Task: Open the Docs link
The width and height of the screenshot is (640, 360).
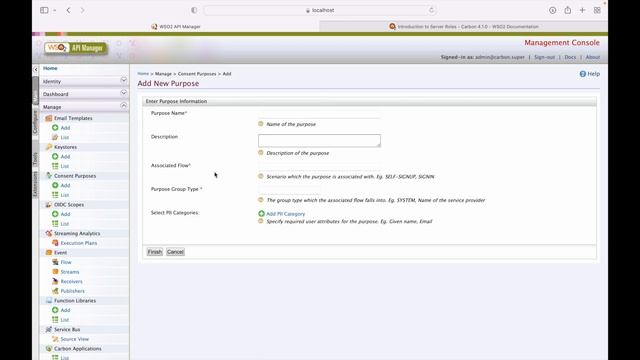Action: pos(570,57)
